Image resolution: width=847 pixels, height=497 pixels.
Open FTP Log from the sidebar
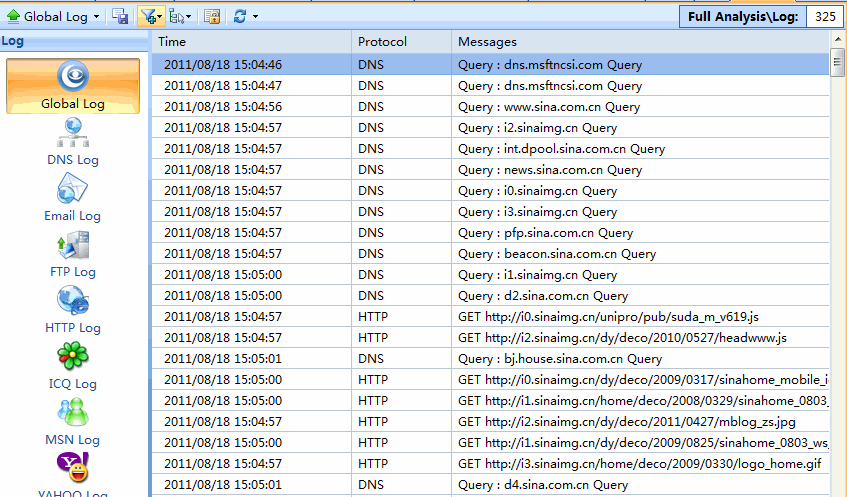click(x=73, y=254)
